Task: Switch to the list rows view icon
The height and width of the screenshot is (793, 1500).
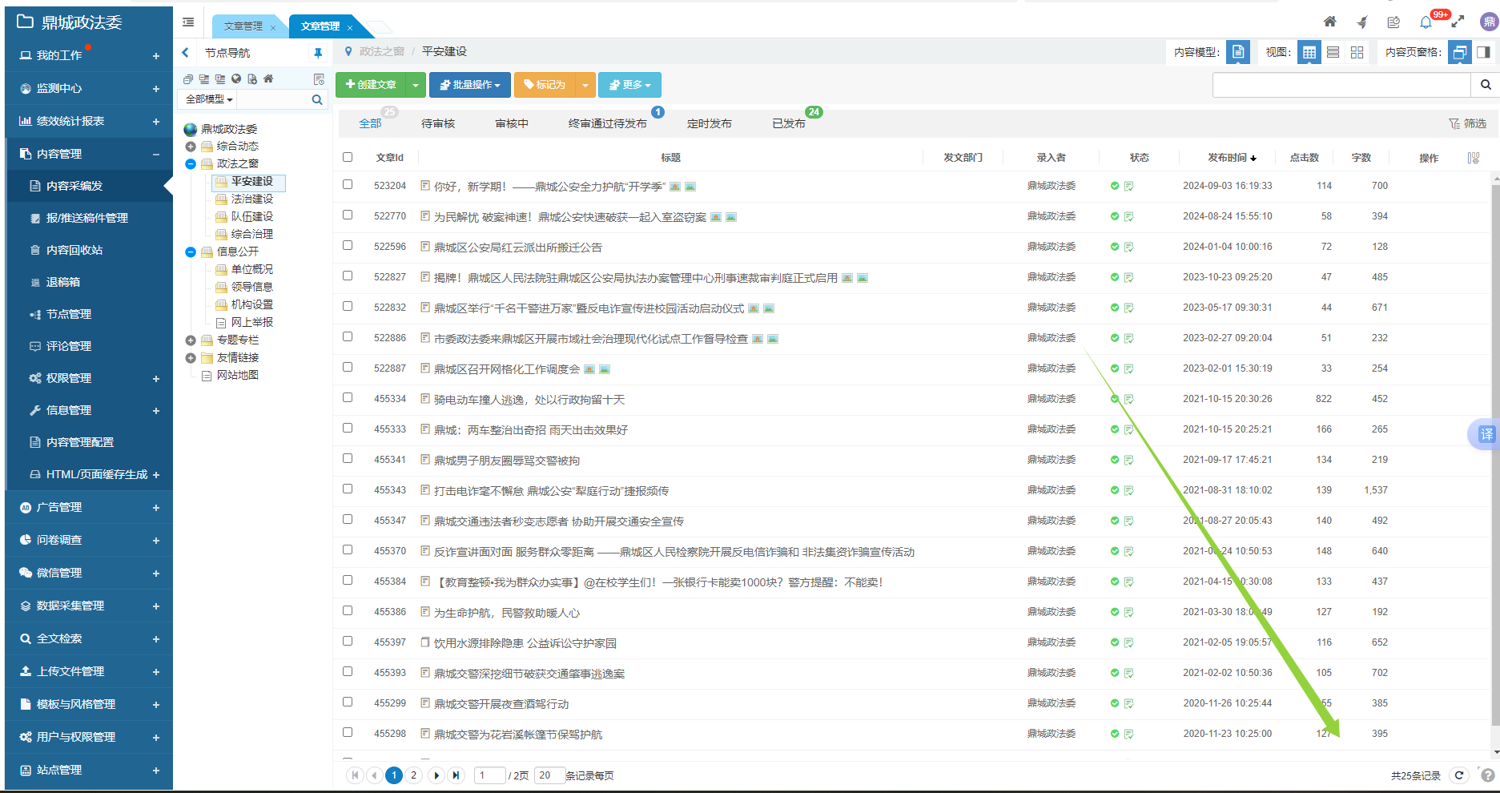Action: [1333, 52]
